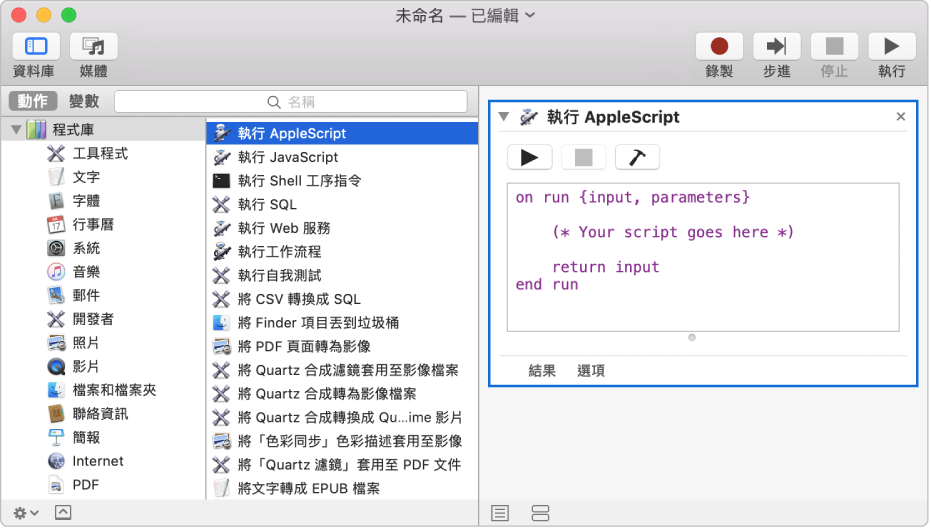
Task: Select the 系統 system category
Action: click(x=86, y=248)
